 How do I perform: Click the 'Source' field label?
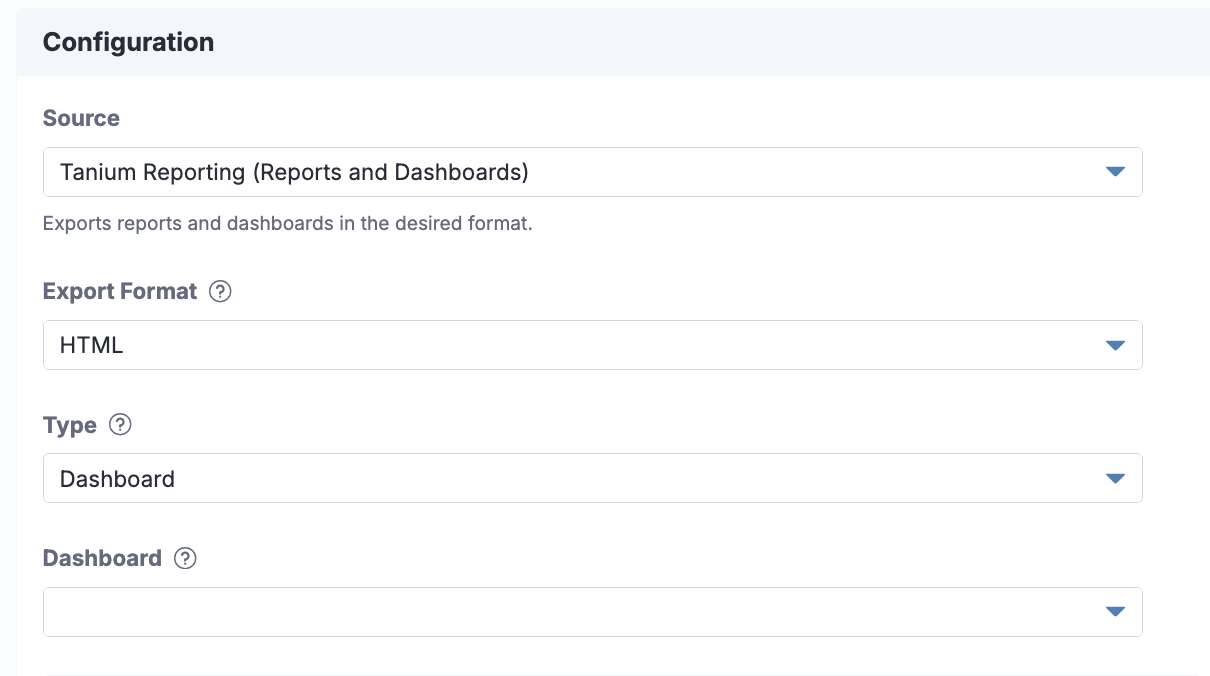(x=81, y=118)
